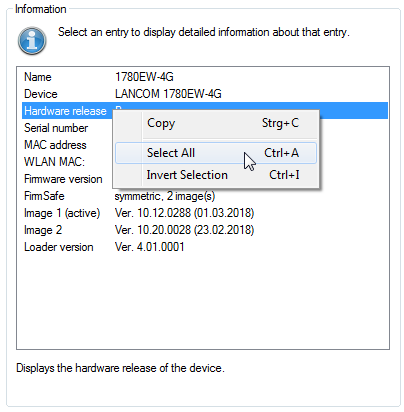Click the blue information icon
Image resolution: width=404 pixels, height=412 pixels.
coord(32,41)
